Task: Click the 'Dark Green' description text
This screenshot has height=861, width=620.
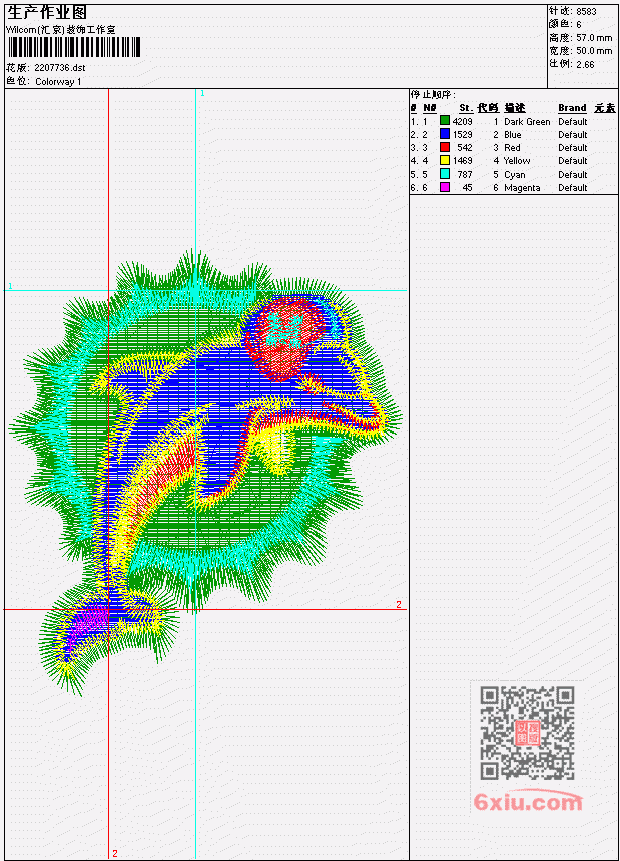Action: point(527,122)
